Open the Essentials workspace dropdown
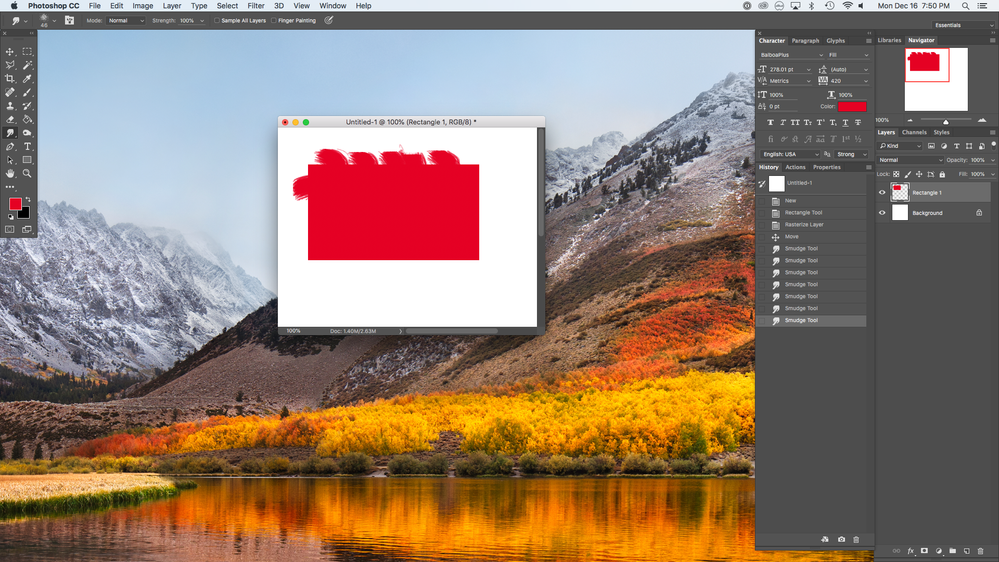This screenshot has height=562, width=999. coord(963,25)
